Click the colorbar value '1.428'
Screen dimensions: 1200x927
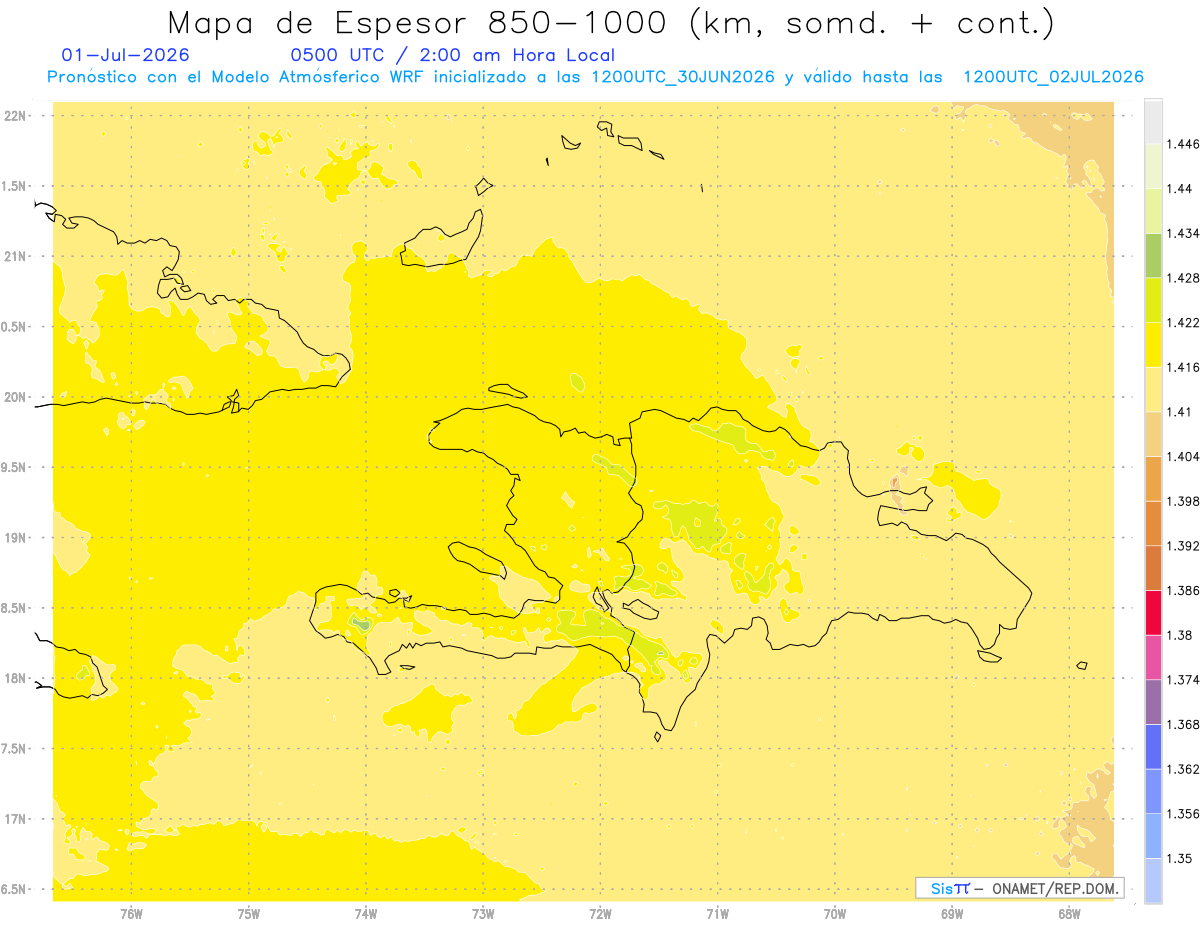pos(1184,278)
